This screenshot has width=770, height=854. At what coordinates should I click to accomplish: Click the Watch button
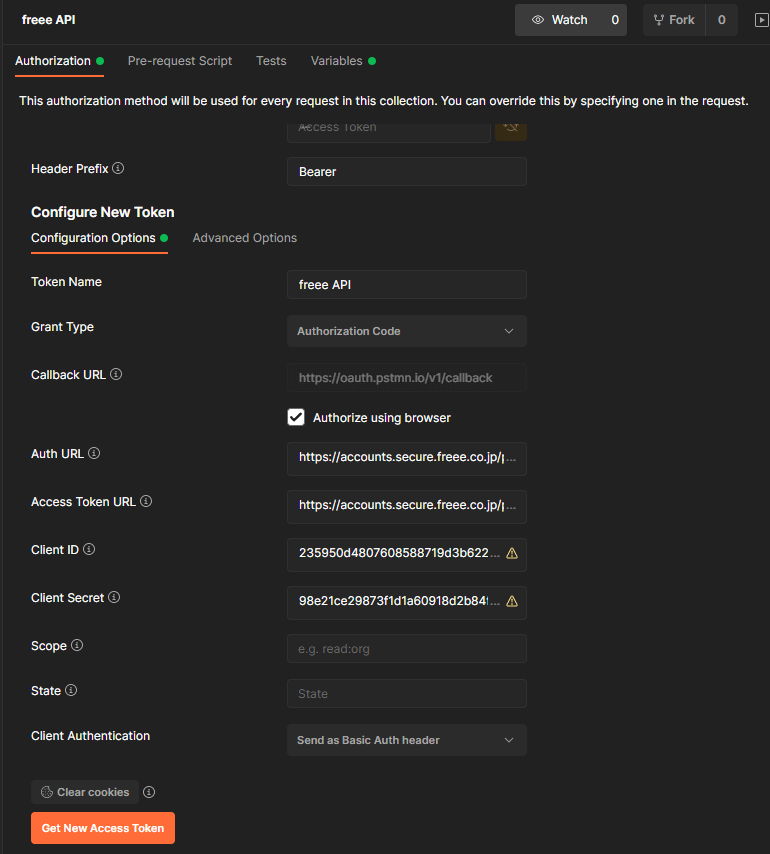coord(559,20)
